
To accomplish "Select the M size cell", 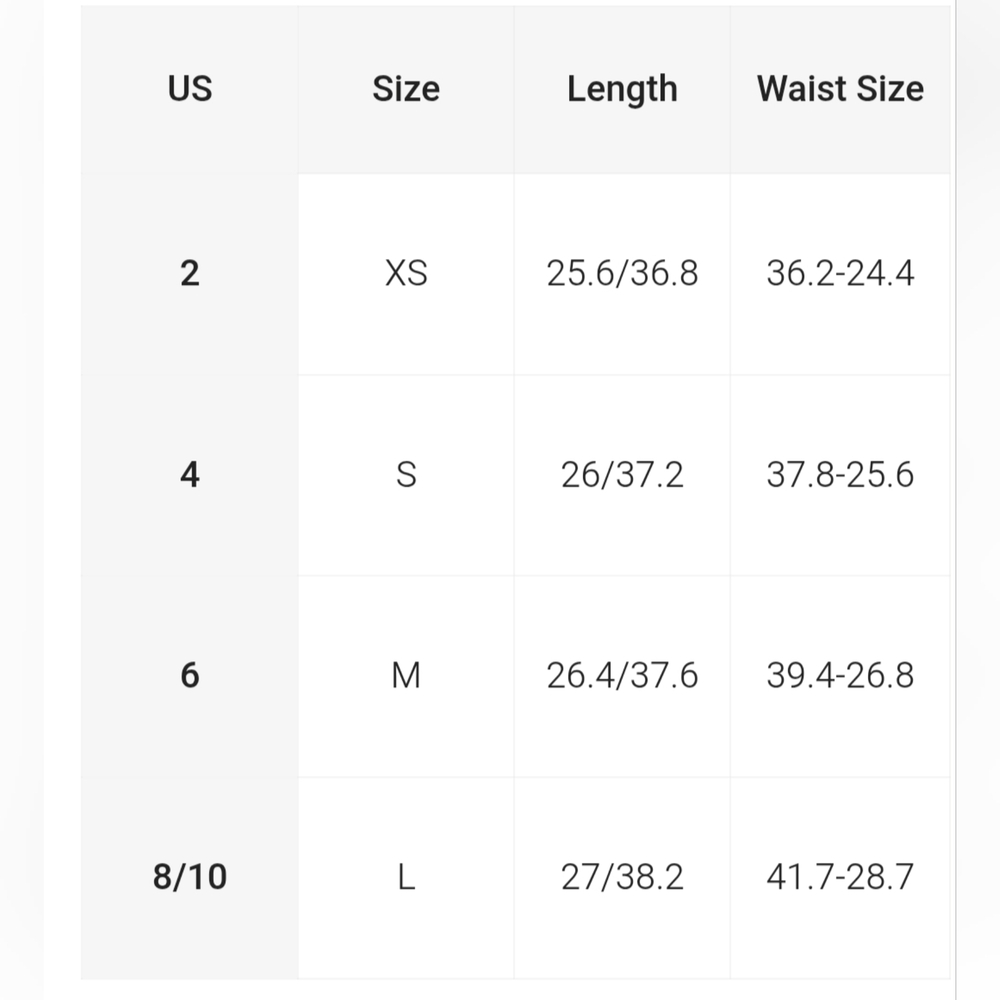I will [406, 675].
